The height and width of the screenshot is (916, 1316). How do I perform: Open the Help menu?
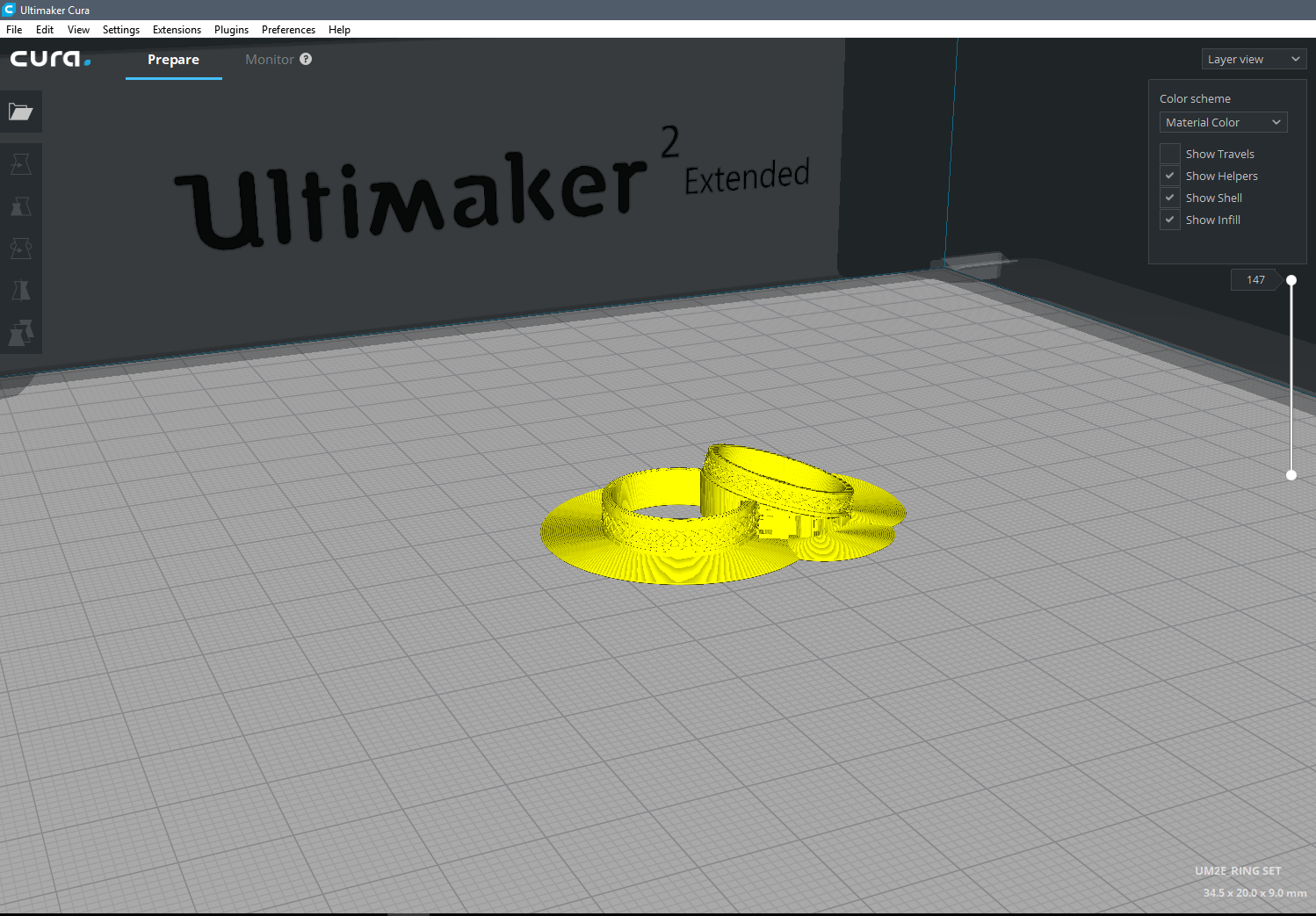339,29
